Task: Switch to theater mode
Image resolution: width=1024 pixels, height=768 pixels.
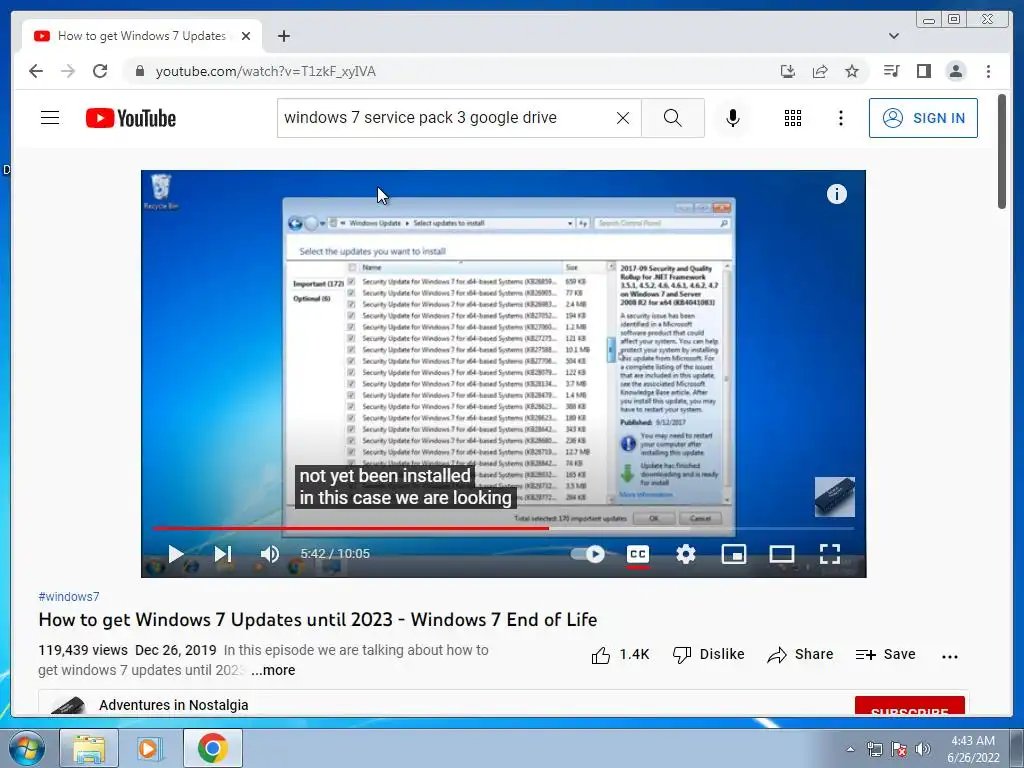Action: (782, 554)
